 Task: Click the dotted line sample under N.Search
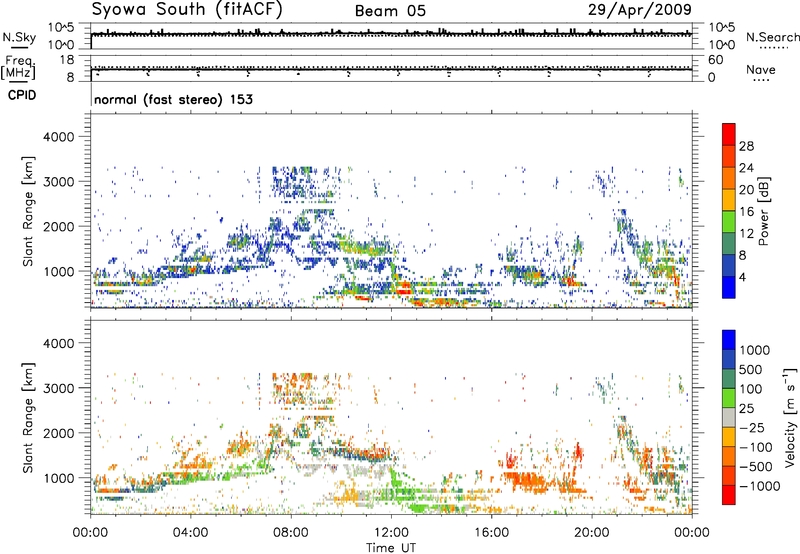[774, 48]
